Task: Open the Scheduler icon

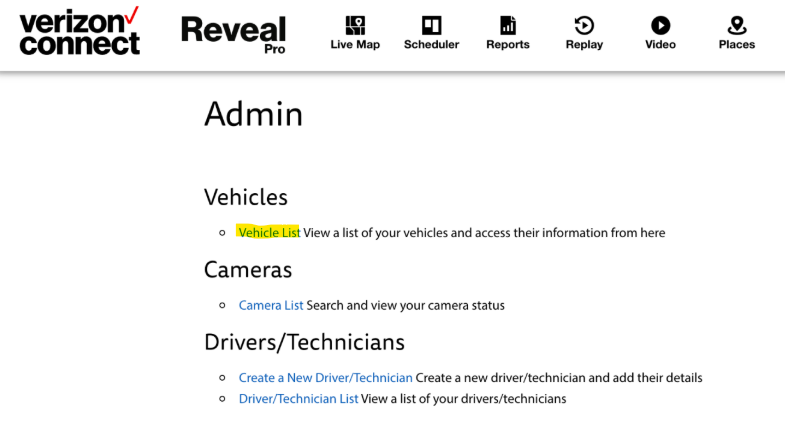Action: pos(431,25)
